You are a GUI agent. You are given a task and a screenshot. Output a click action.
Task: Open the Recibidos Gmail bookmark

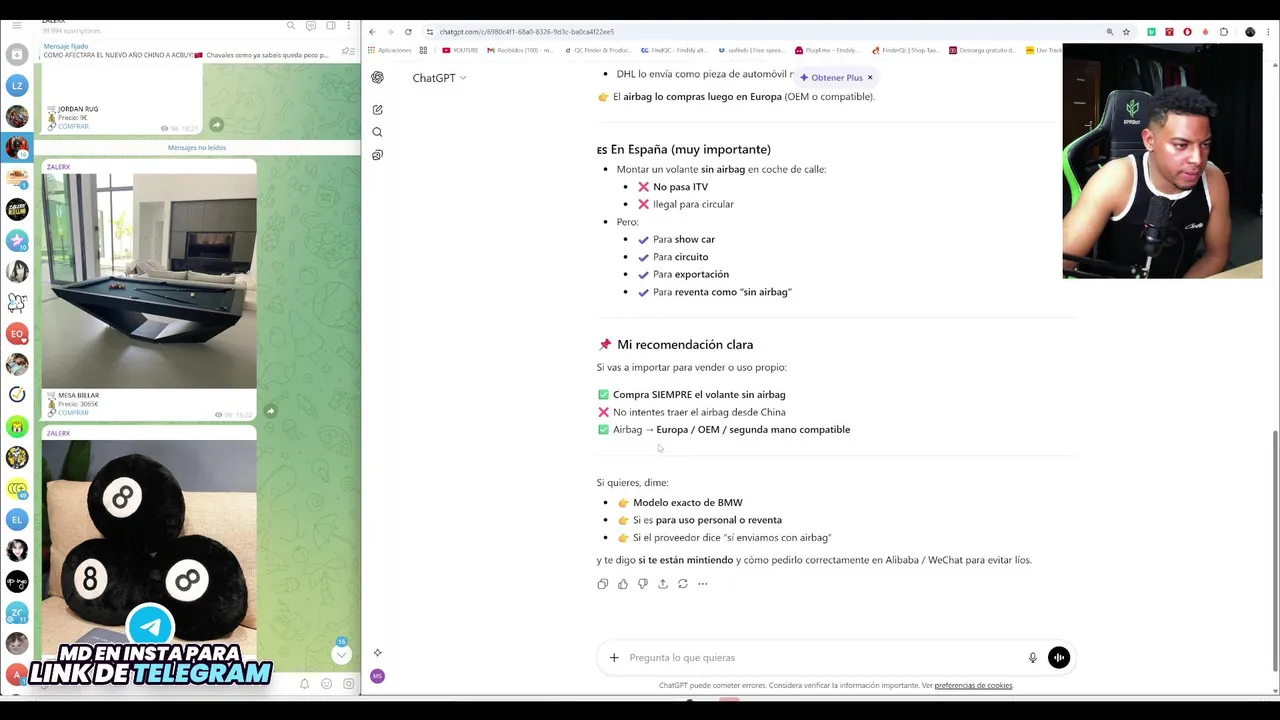coord(519,50)
